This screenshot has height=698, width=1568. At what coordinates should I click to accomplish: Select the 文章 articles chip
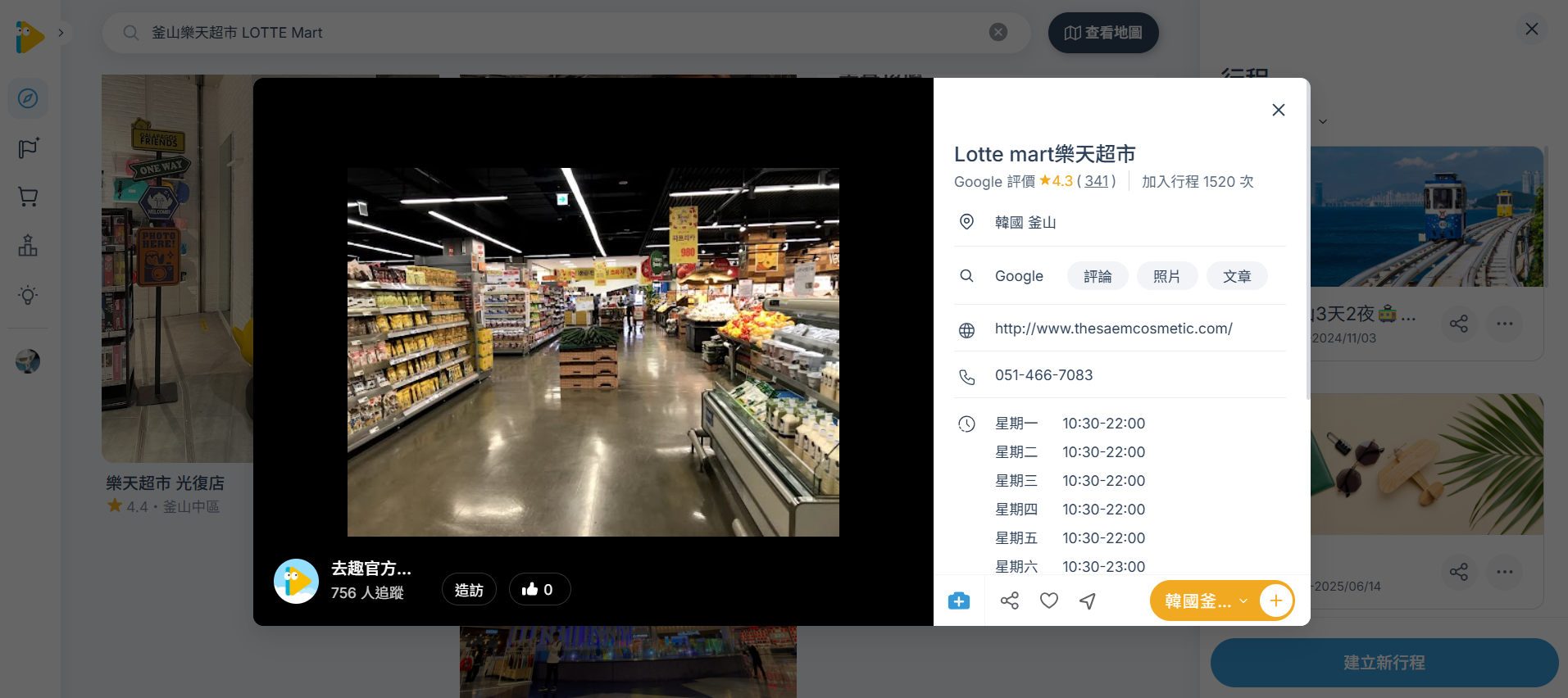[1237, 276]
